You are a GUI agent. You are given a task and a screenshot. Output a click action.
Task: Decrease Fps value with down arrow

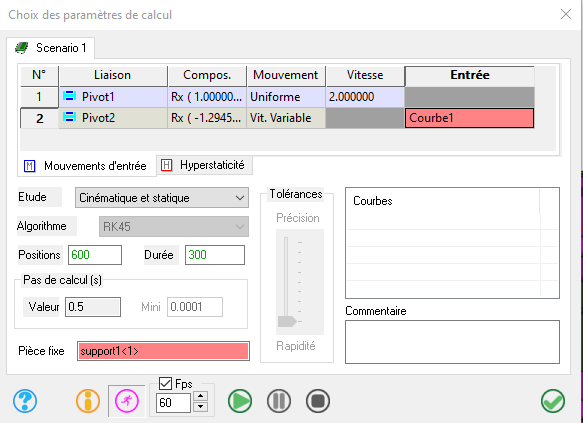[201, 406]
